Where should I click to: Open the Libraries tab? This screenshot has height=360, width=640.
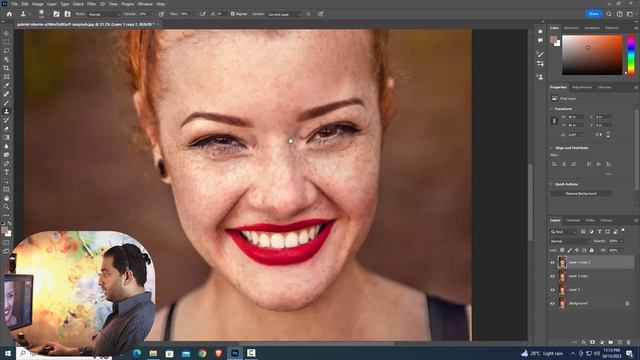tap(604, 87)
